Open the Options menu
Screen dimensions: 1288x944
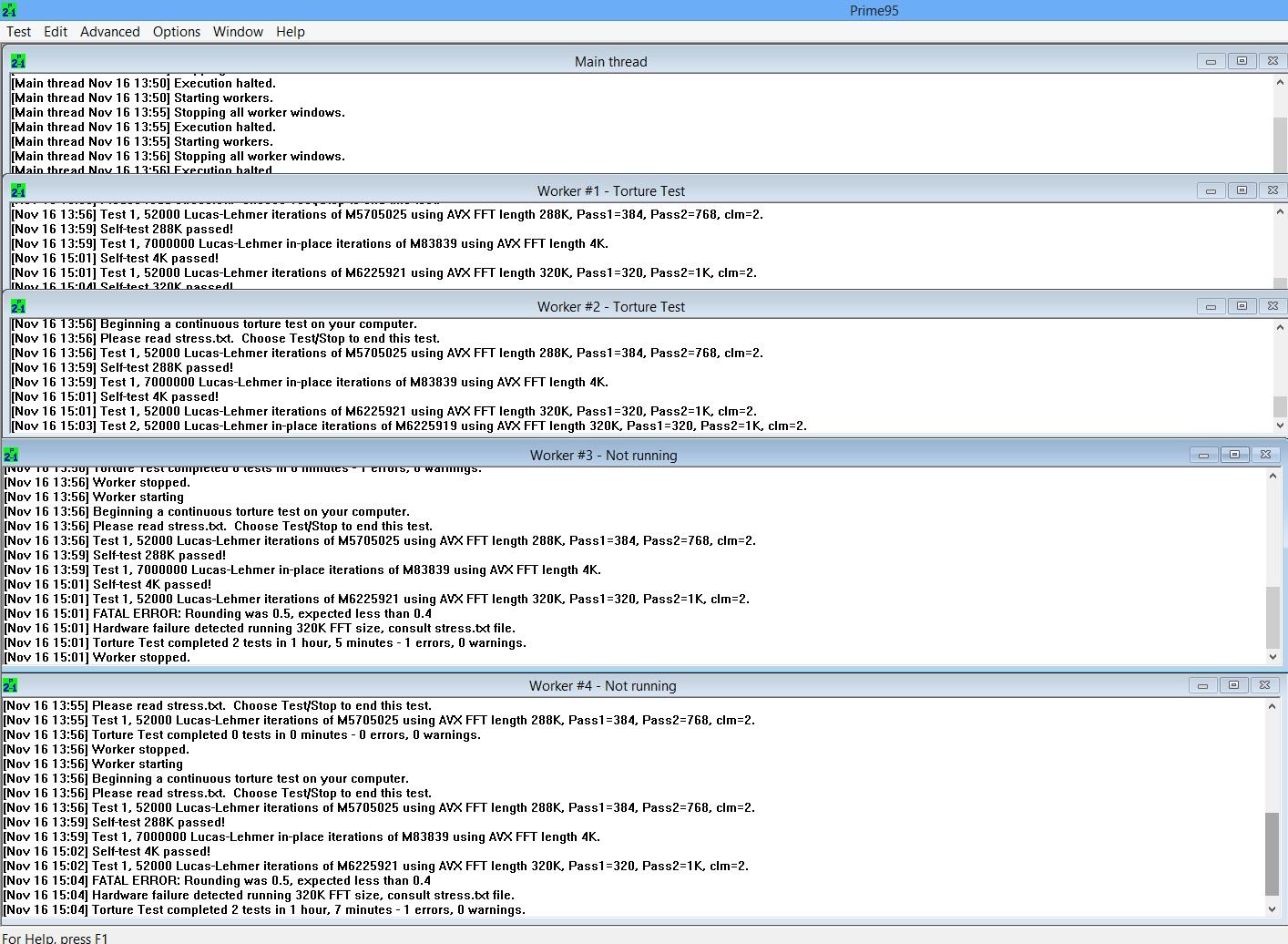click(x=177, y=31)
